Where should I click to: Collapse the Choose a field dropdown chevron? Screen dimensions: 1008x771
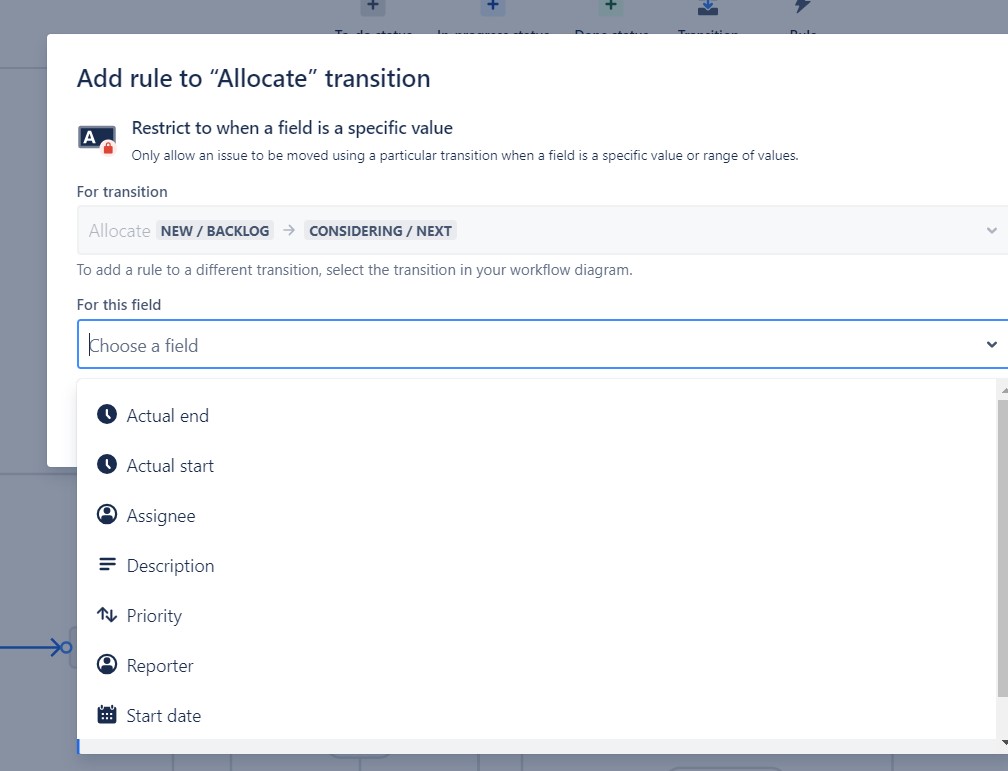tap(991, 345)
